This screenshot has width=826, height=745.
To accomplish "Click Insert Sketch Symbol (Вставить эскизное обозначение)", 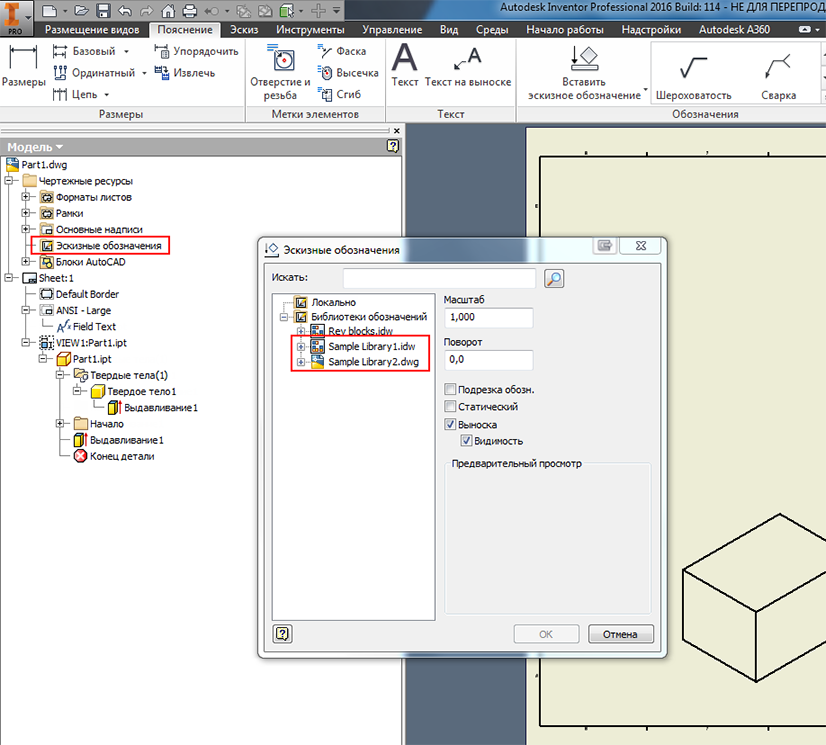I will coord(584,73).
